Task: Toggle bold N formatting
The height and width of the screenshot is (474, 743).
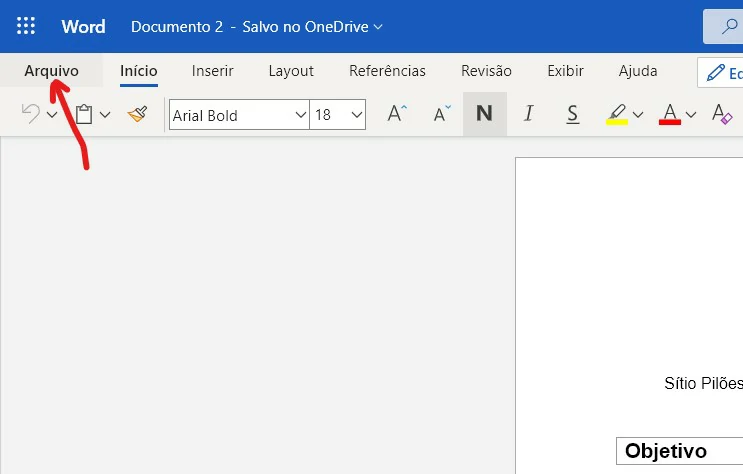Action: click(x=484, y=114)
